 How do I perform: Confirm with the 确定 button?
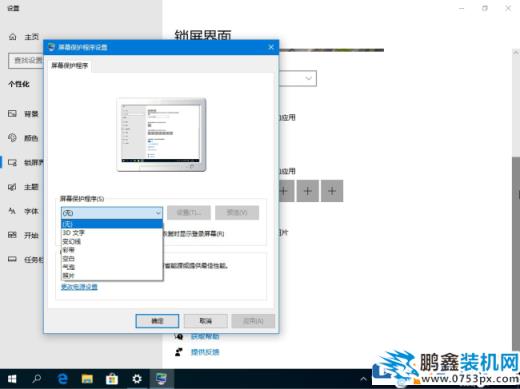(157, 321)
